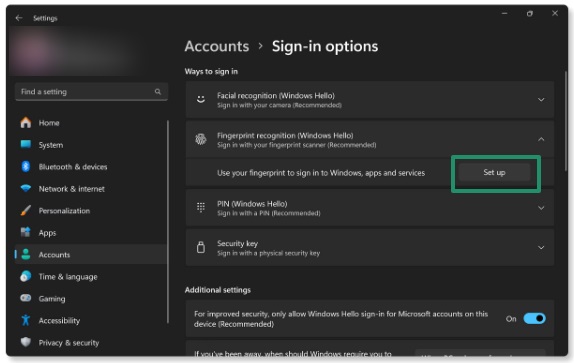Restore down the Settings window

529,14
